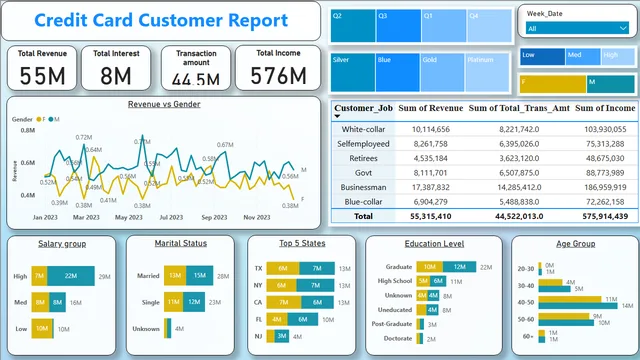Click the Single 12M teal bar
The height and width of the screenshot is (360, 640).
point(194,302)
